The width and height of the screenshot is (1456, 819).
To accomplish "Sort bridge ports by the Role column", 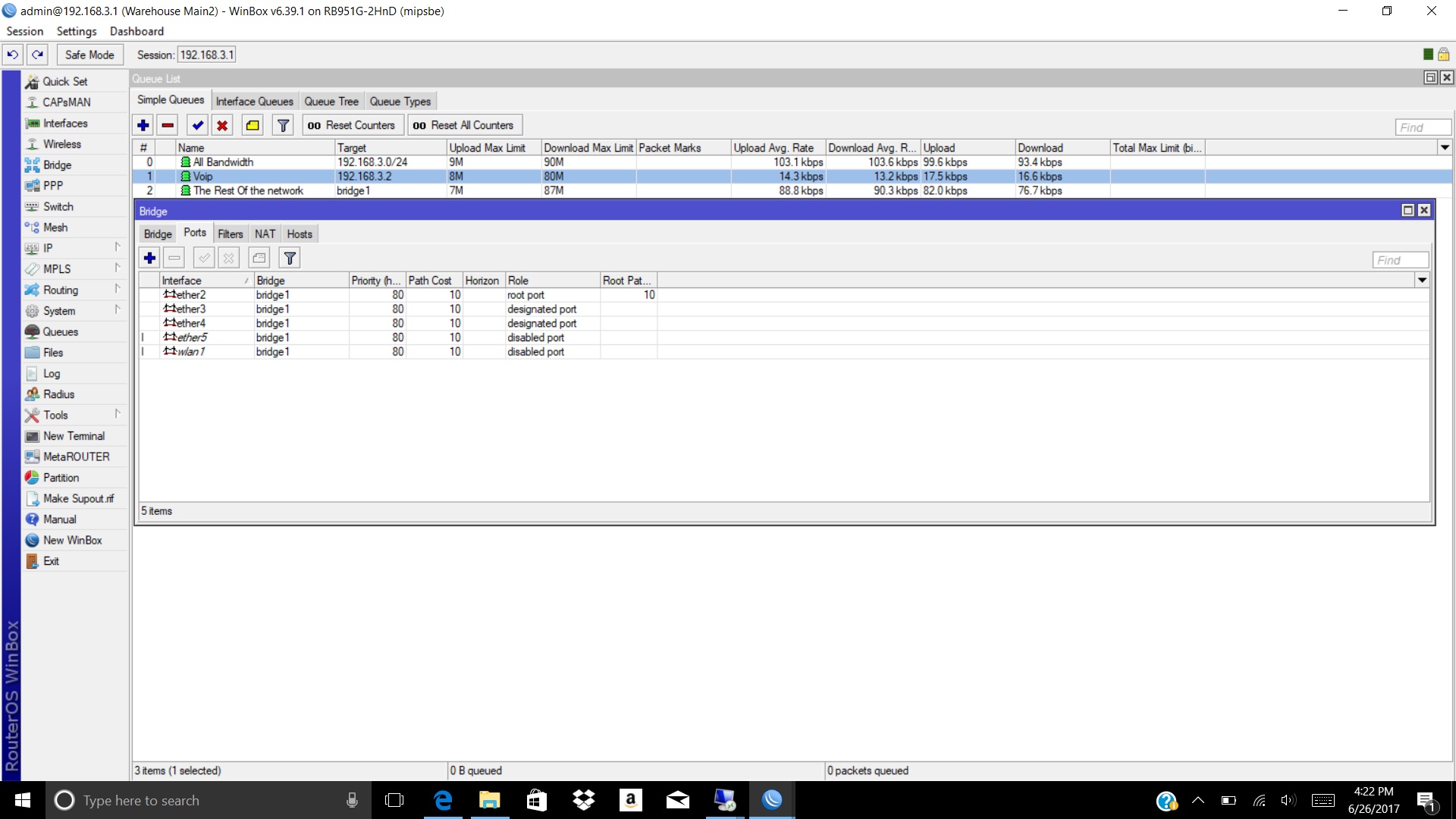I will [x=553, y=281].
